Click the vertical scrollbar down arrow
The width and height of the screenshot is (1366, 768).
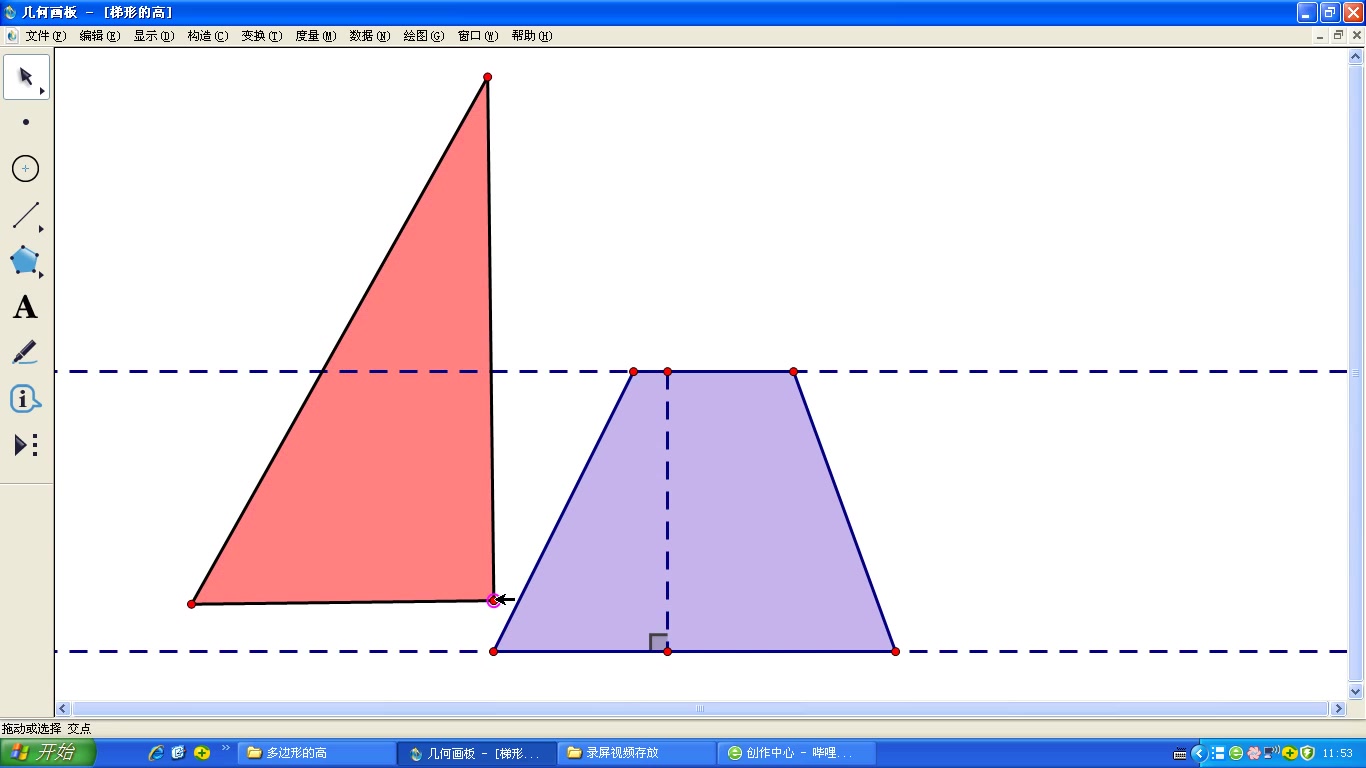point(1356,691)
